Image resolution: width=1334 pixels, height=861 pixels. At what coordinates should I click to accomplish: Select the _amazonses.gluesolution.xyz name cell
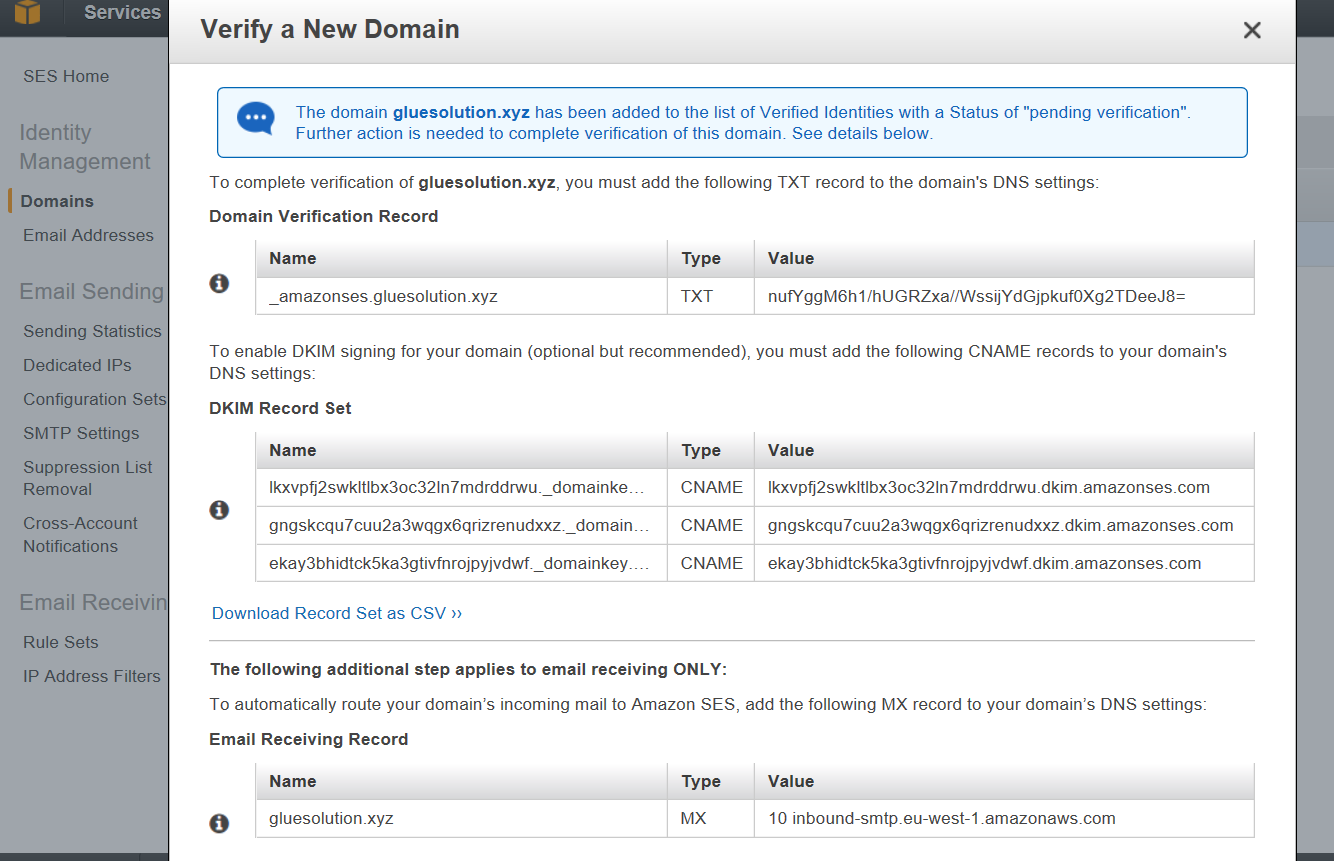[462, 296]
